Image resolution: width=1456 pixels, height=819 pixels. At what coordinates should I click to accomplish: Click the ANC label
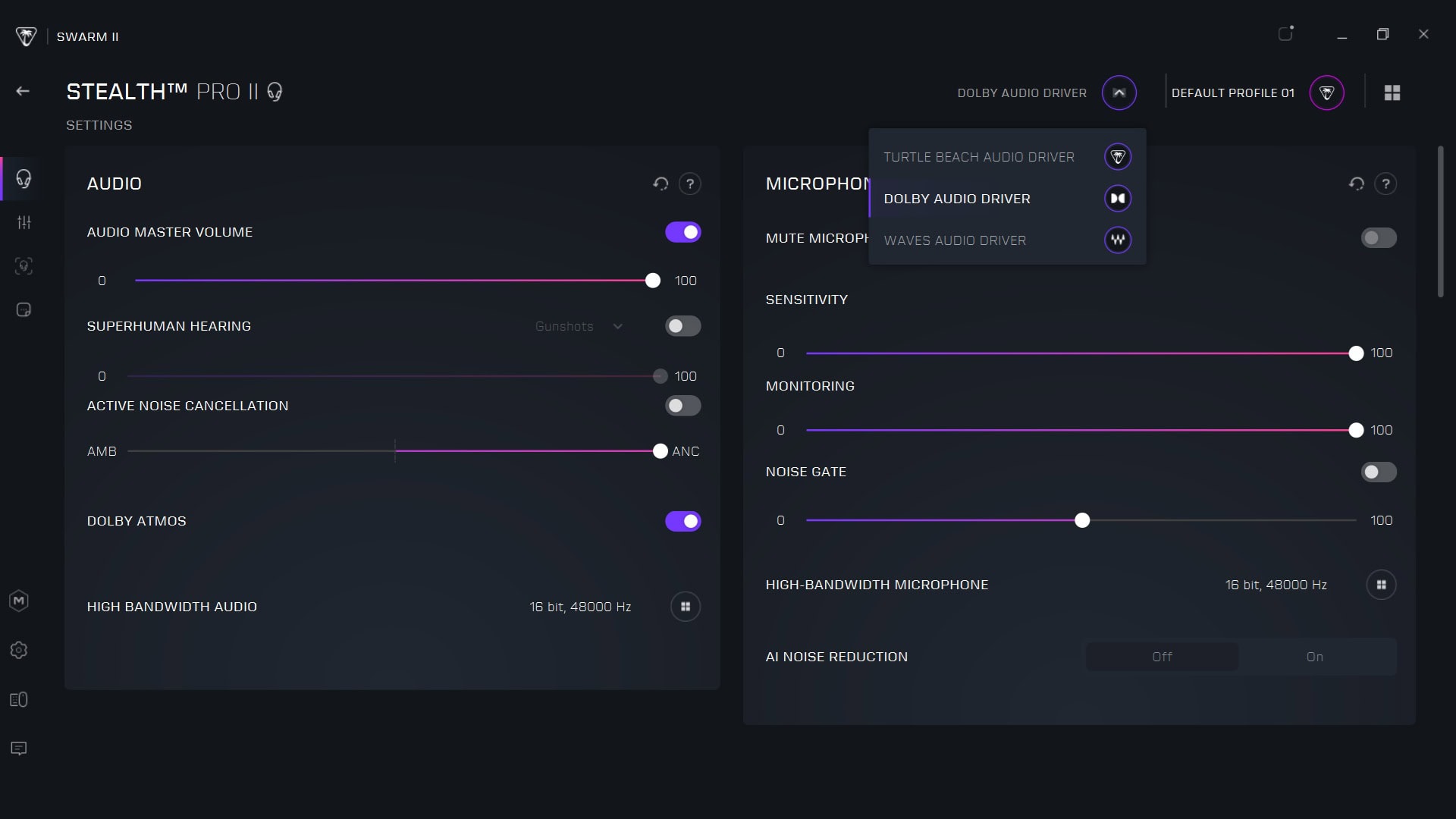click(686, 451)
